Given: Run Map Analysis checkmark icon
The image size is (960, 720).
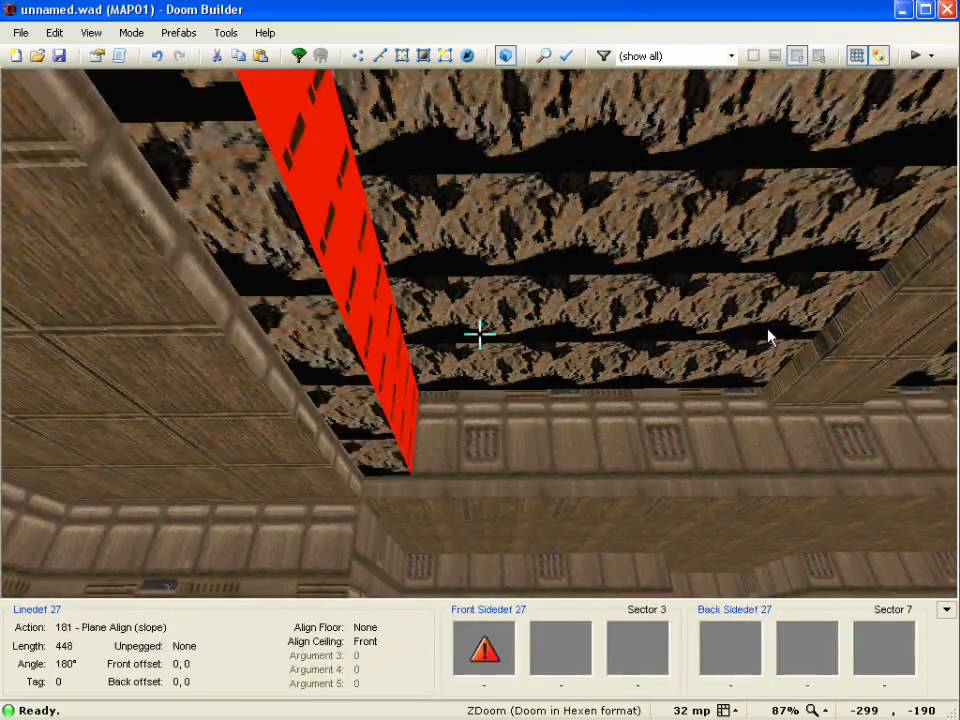Looking at the screenshot, I should tap(566, 56).
